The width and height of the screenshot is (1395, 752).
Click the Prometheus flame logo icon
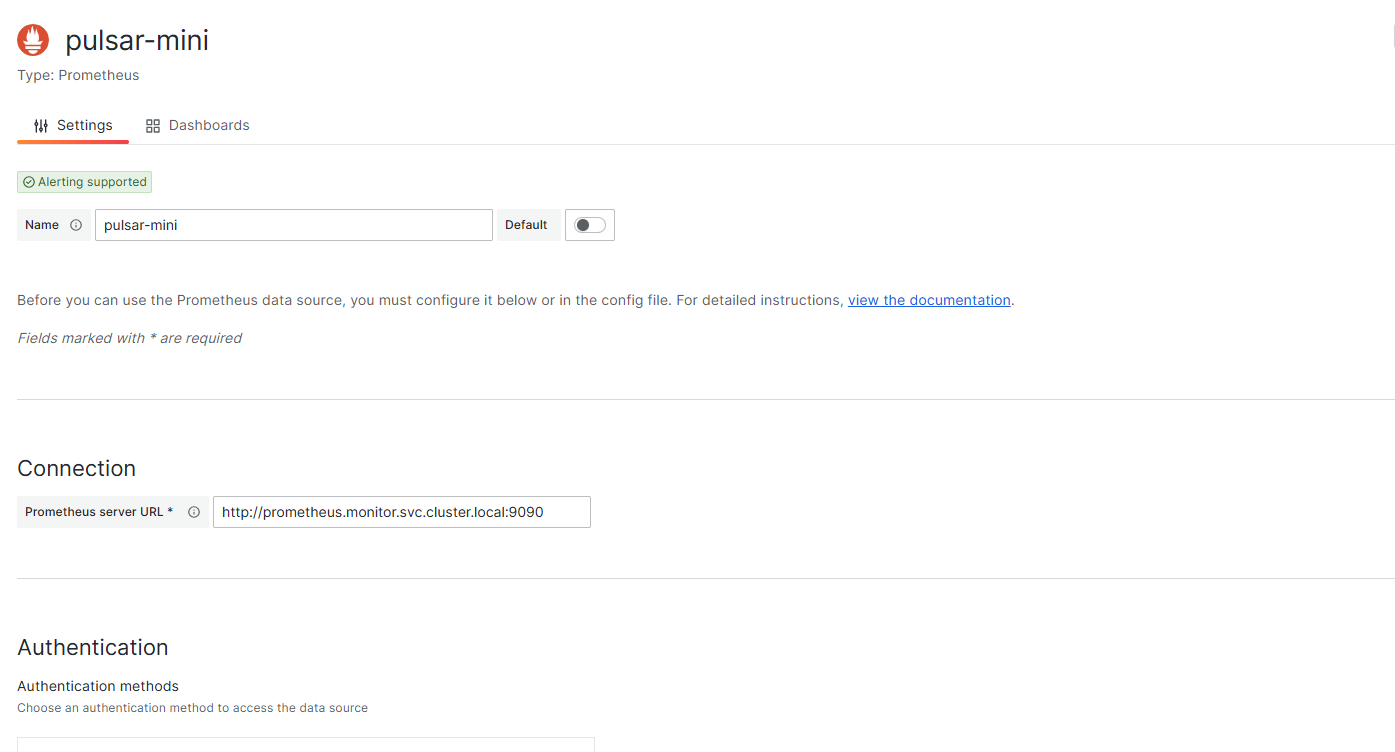coord(33,40)
